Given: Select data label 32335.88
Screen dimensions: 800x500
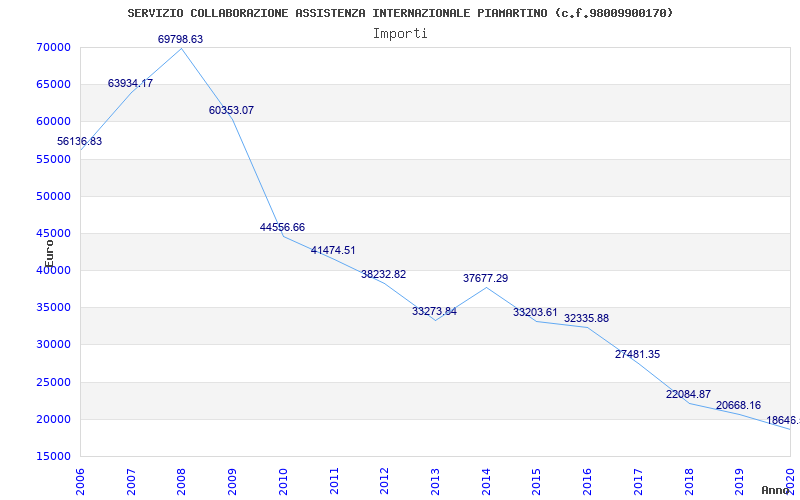Looking at the screenshot, I should tap(586, 318).
